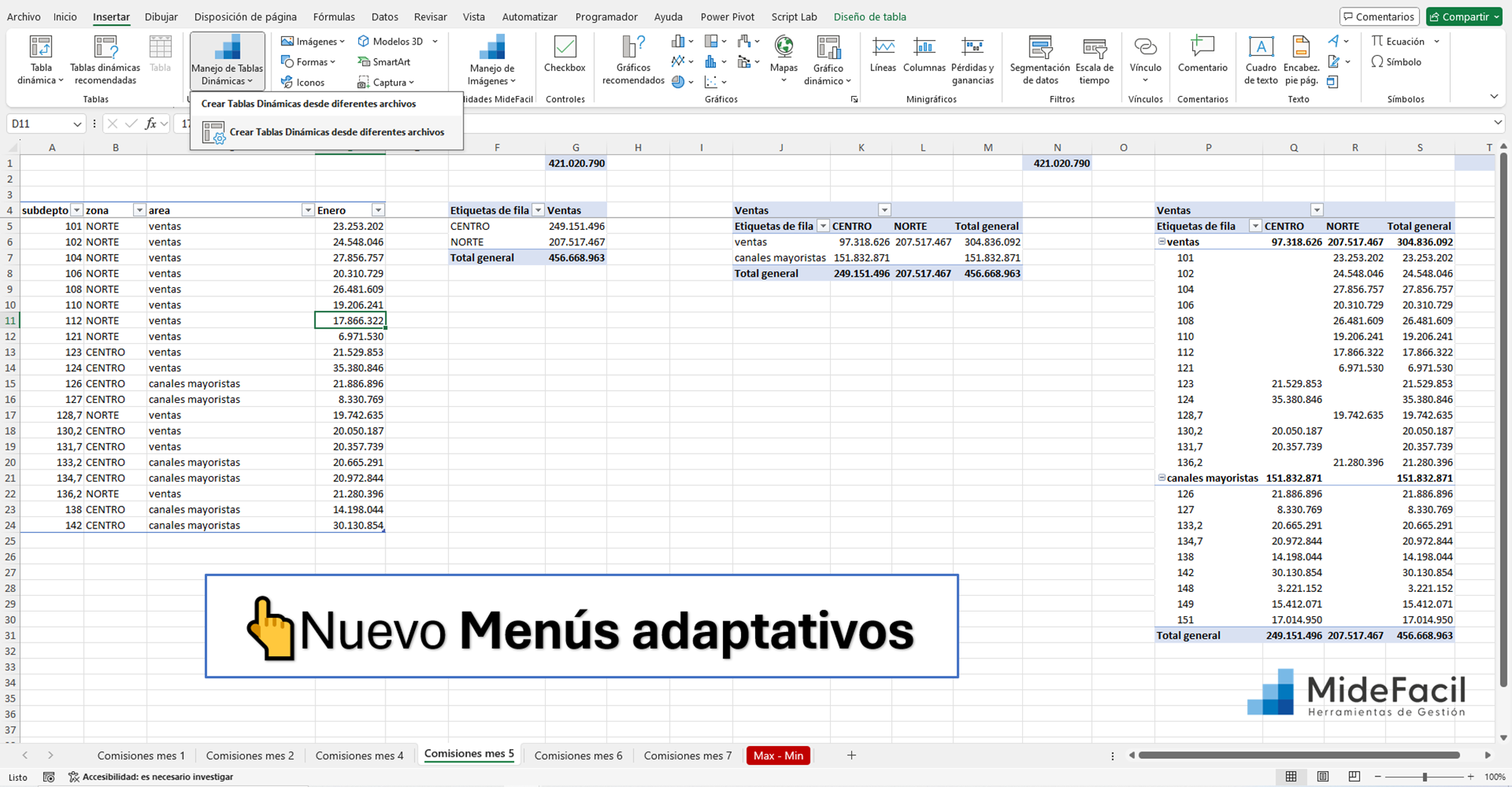Open the subdepto column filter dropdown
This screenshot has width=1512, height=787.
76,210
